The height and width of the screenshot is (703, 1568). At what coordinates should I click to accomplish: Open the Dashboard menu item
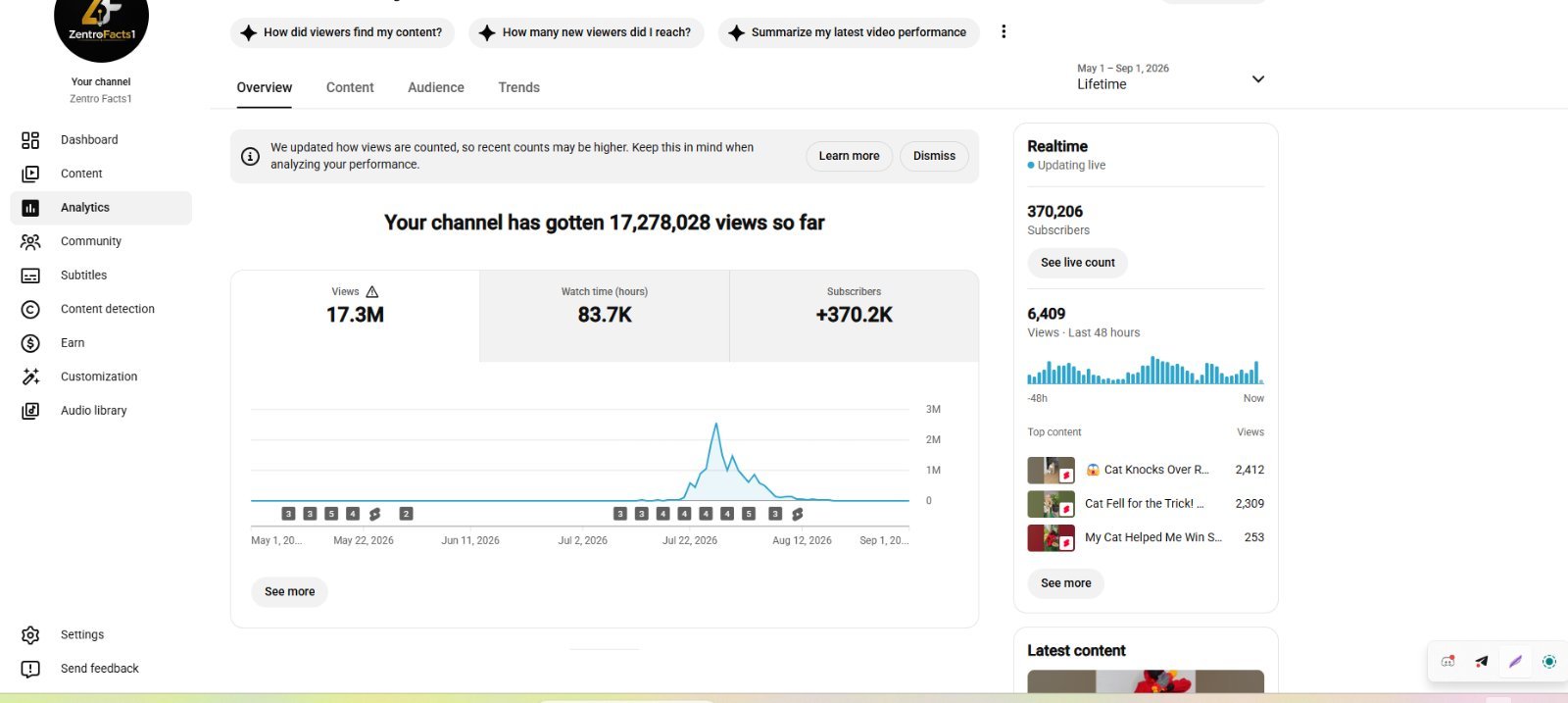101,140
